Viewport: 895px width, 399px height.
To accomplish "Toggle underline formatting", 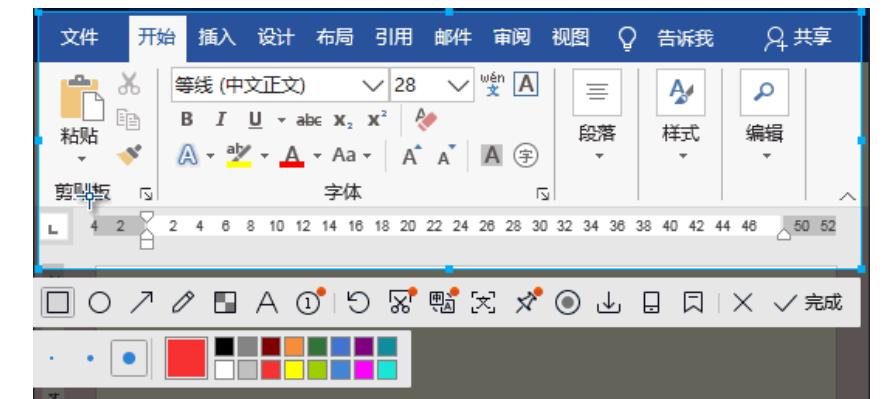I will (x=255, y=120).
